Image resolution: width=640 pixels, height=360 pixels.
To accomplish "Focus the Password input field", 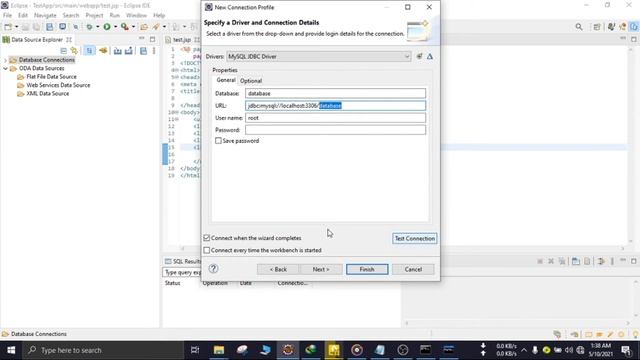I will (x=335, y=130).
